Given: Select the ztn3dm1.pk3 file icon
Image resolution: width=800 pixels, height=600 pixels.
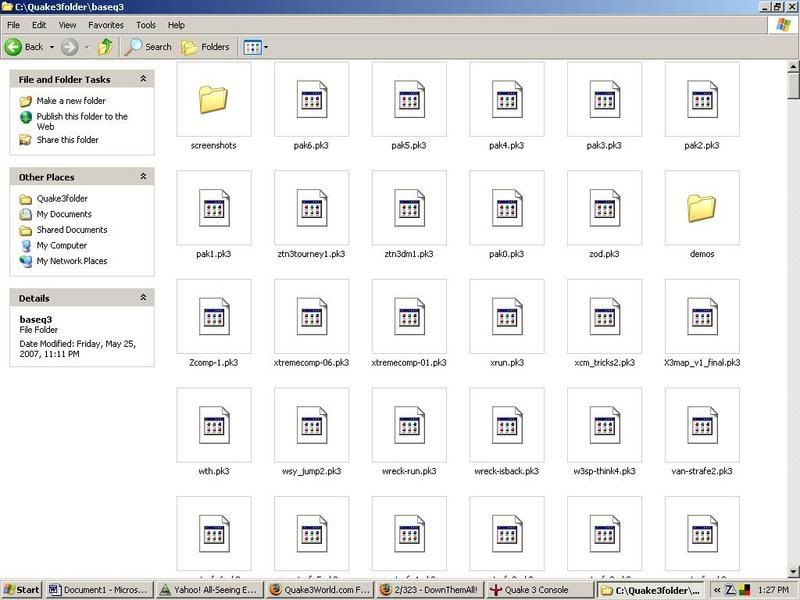Looking at the screenshot, I should point(409,208).
